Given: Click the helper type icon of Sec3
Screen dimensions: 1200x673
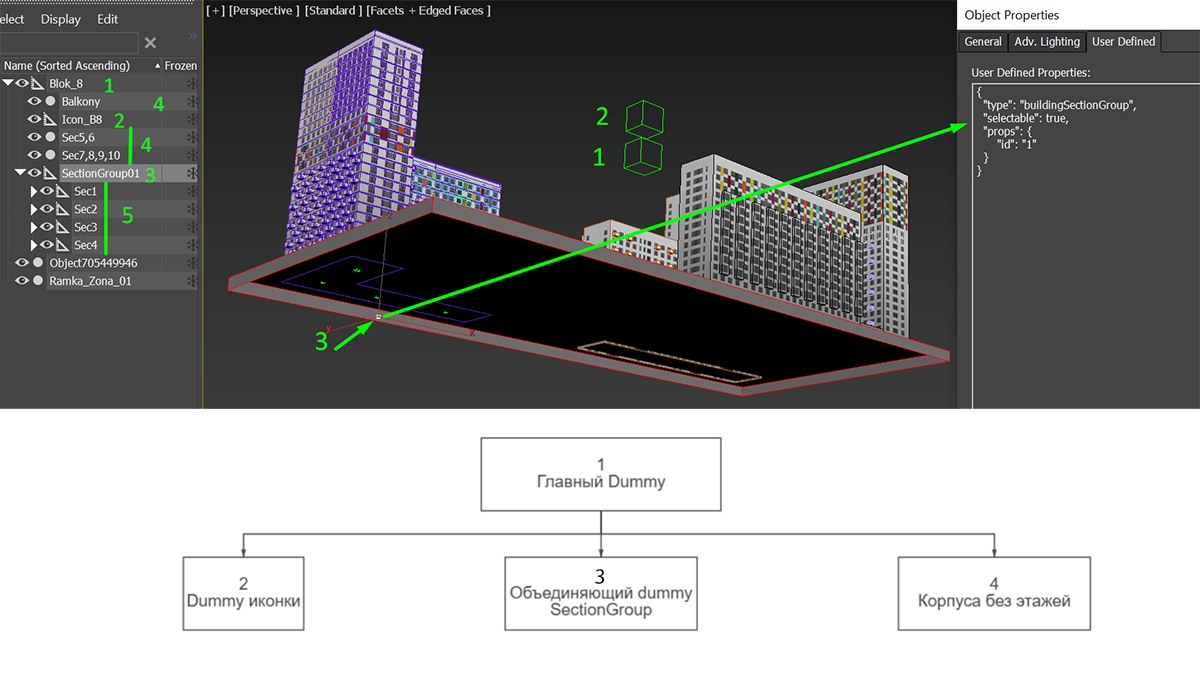Looking at the screenshot, I should click(63, 227).
